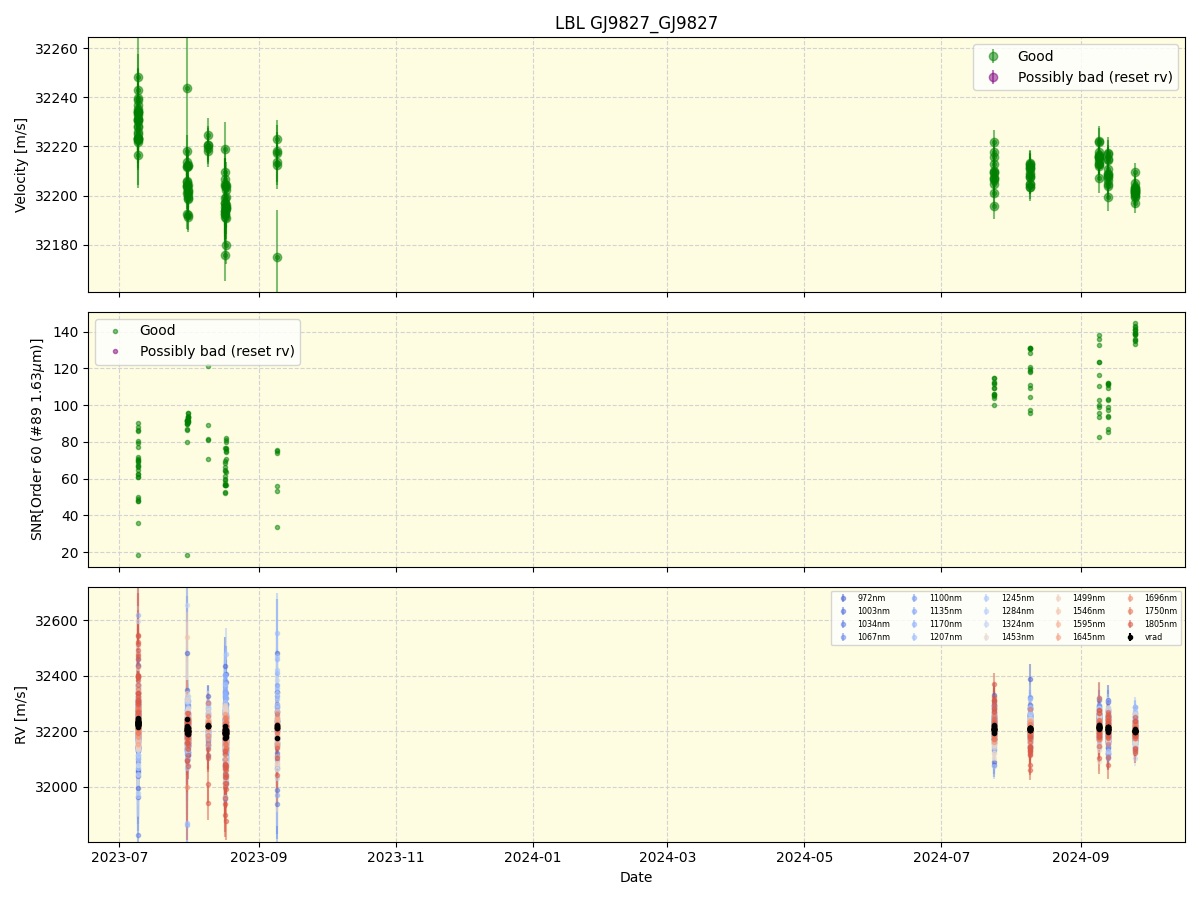Click the 32220 velocity tick label
Image resolution: width=1200 pixels, height=900 pixels.
coord(58,147)
